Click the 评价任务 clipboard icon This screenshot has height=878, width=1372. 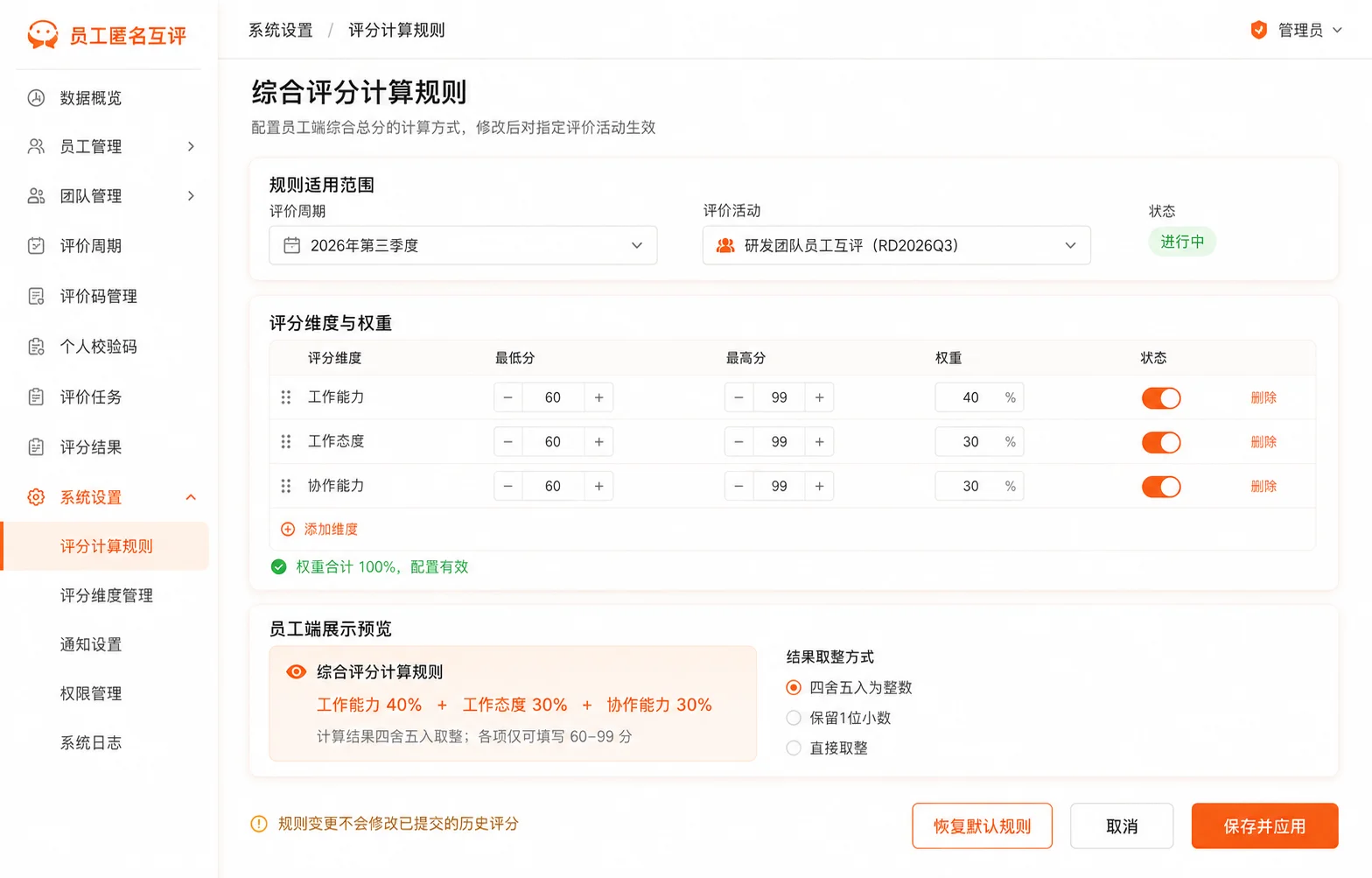[x=36, y=397]
